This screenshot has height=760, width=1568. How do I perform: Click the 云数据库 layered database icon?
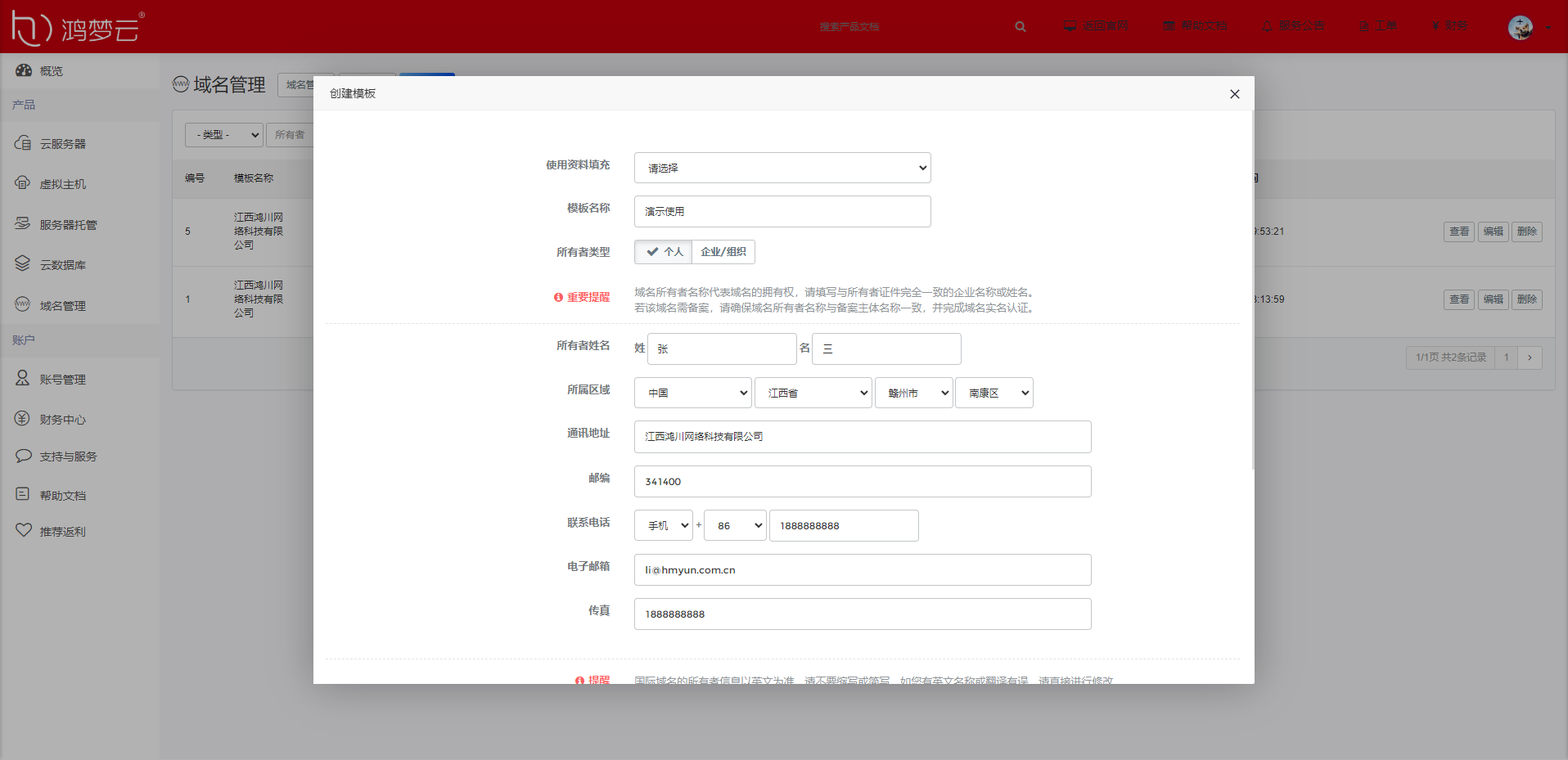tap(23, 264)
